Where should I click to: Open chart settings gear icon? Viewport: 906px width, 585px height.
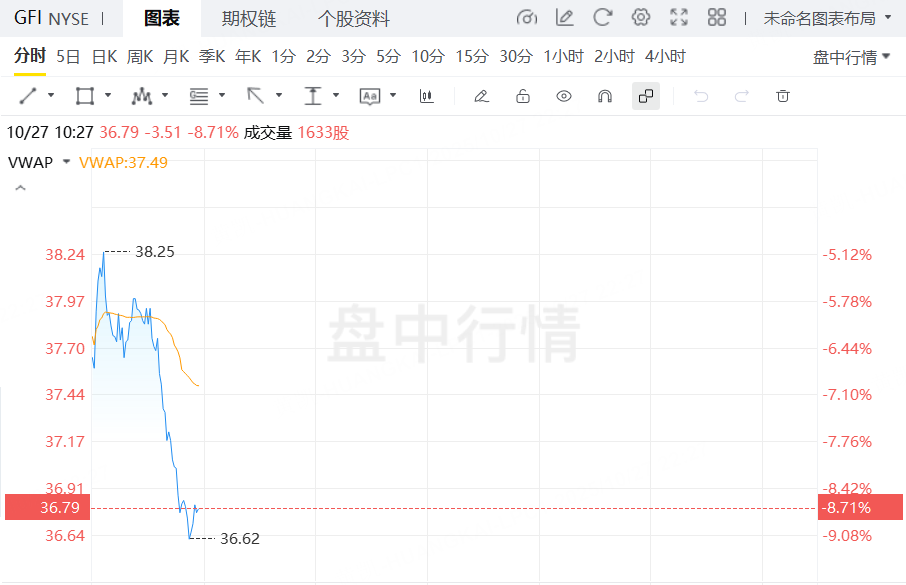[x=641, y=18]
